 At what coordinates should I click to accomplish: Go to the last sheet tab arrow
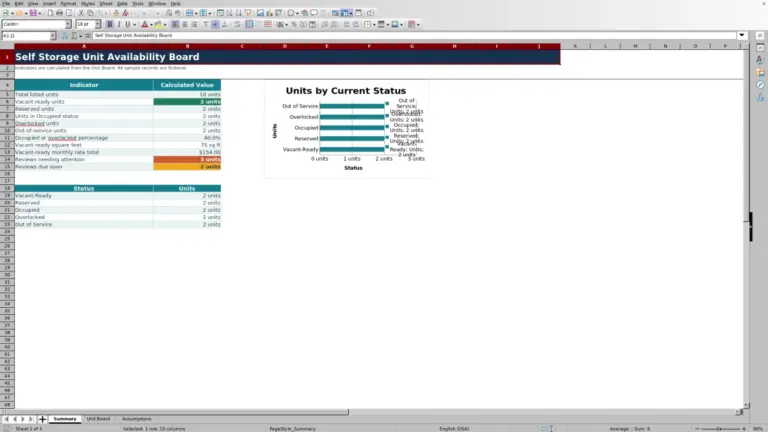click(x=31, y=419)
